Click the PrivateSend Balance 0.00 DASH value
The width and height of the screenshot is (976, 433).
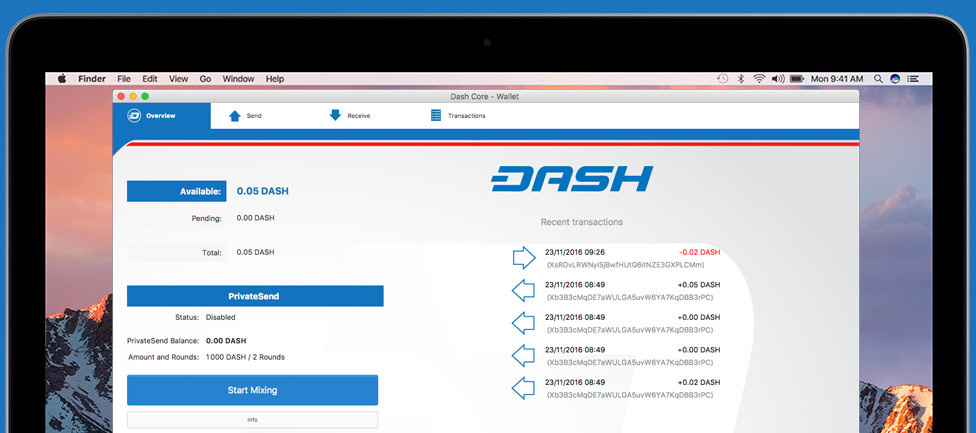click(226, 341)
